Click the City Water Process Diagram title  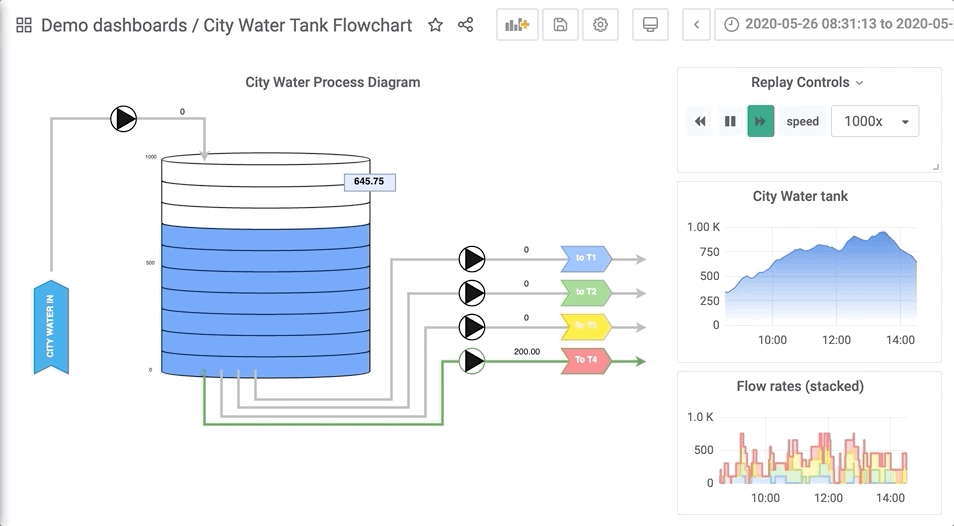(333, 82)
